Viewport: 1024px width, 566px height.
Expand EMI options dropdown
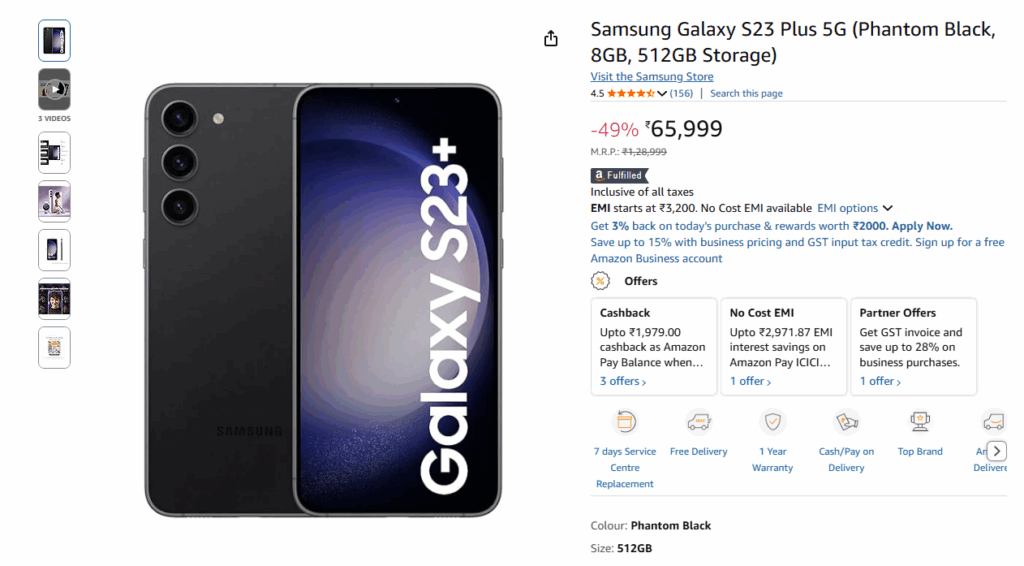[855, 208]
